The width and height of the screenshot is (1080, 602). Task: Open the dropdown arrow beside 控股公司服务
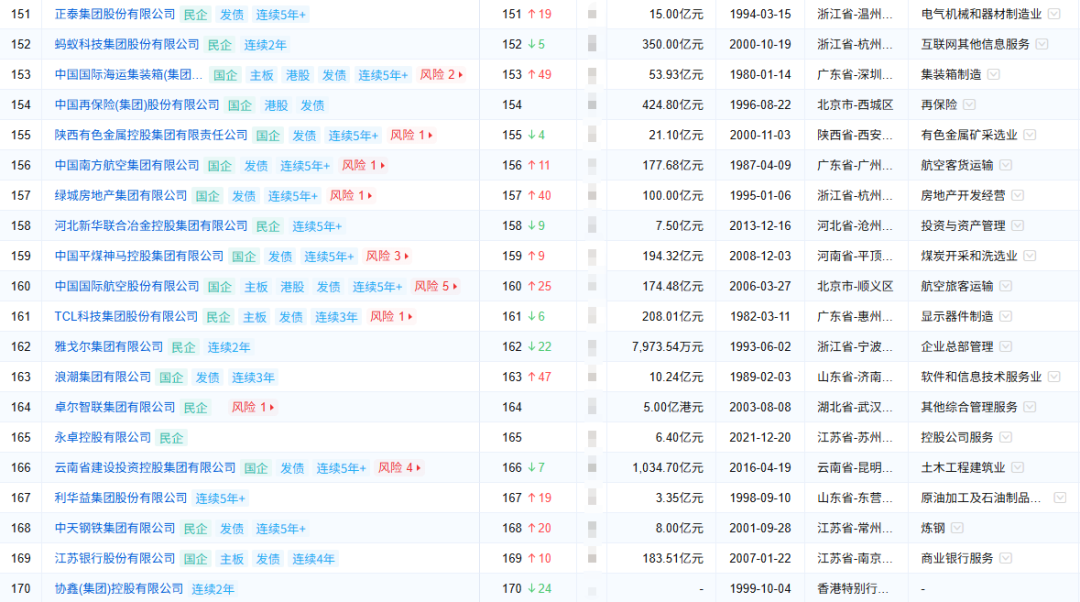1006,437
